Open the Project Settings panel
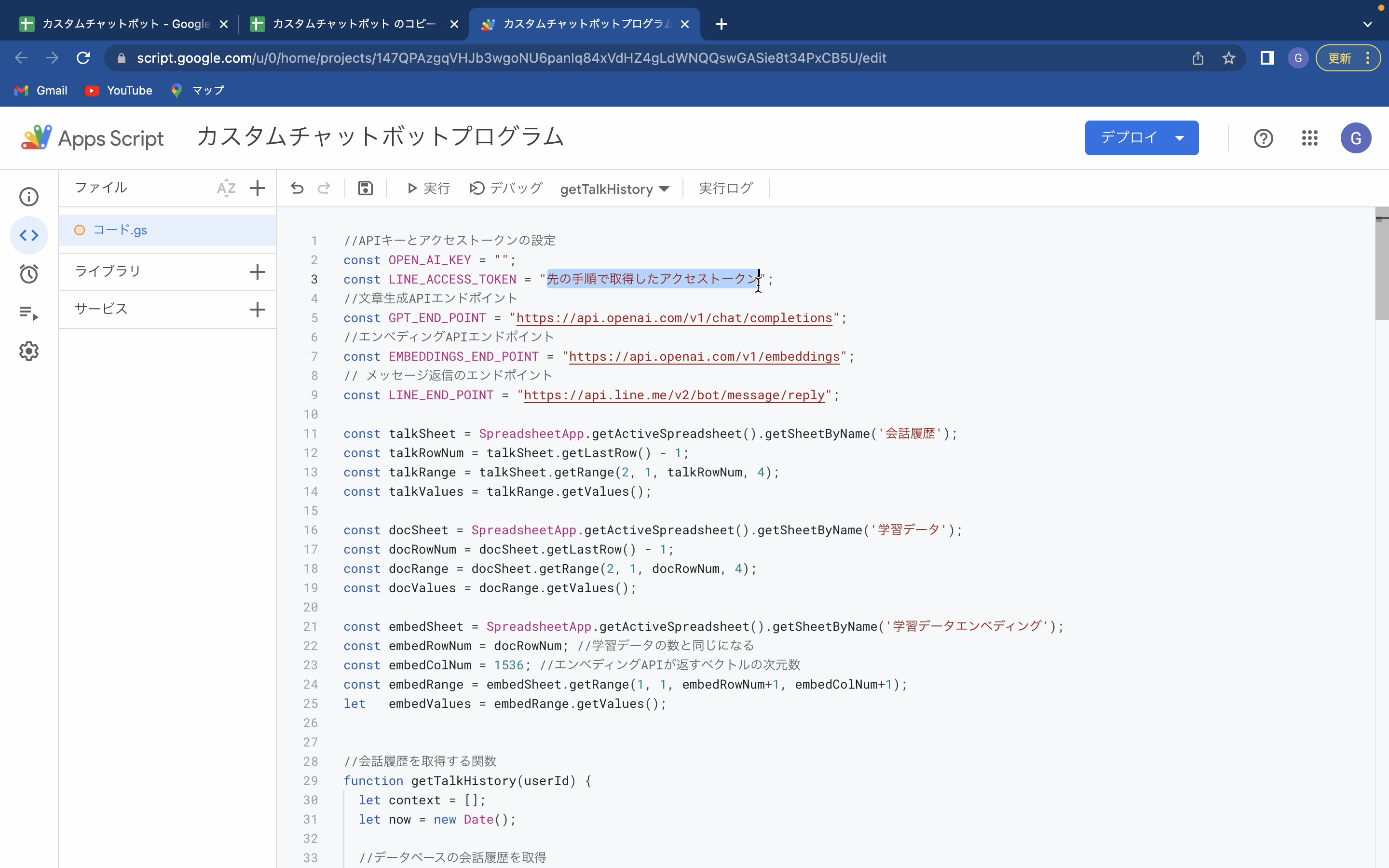1389x868 pixels. coord(29,351)
